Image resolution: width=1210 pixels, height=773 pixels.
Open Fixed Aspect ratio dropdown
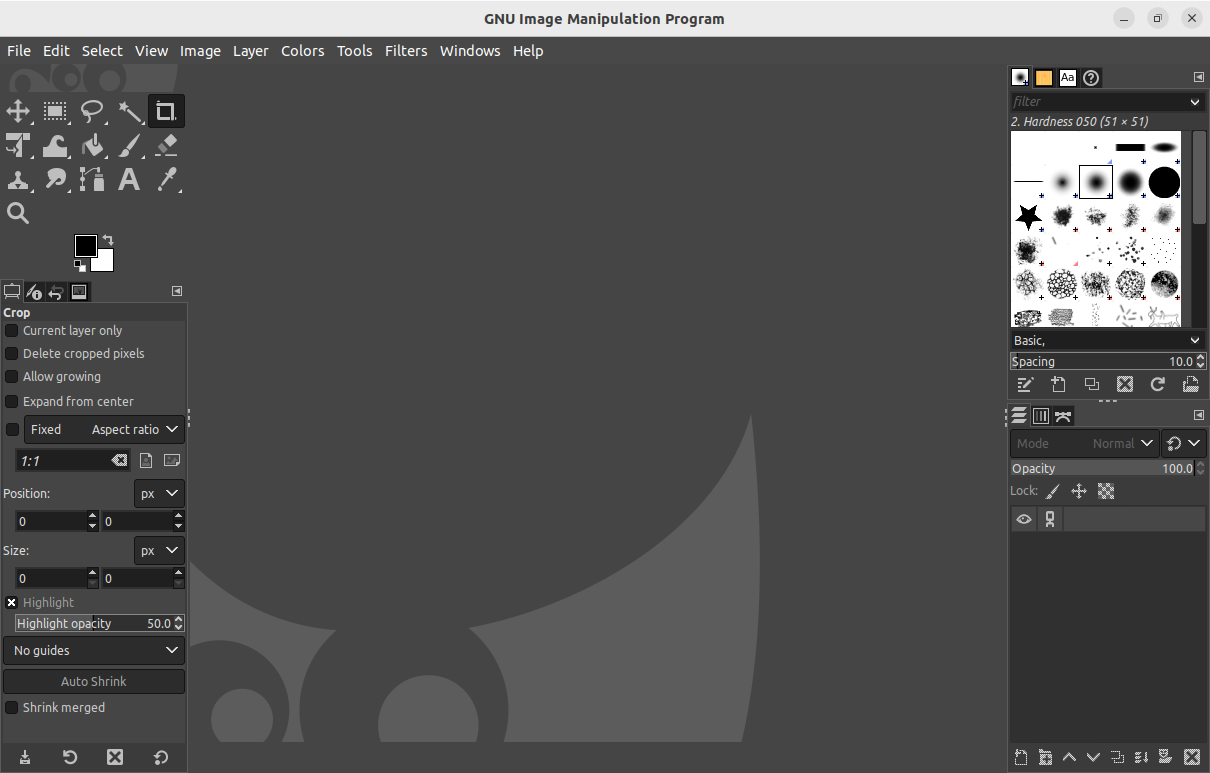pyautogui.click(x=104, y=429)
